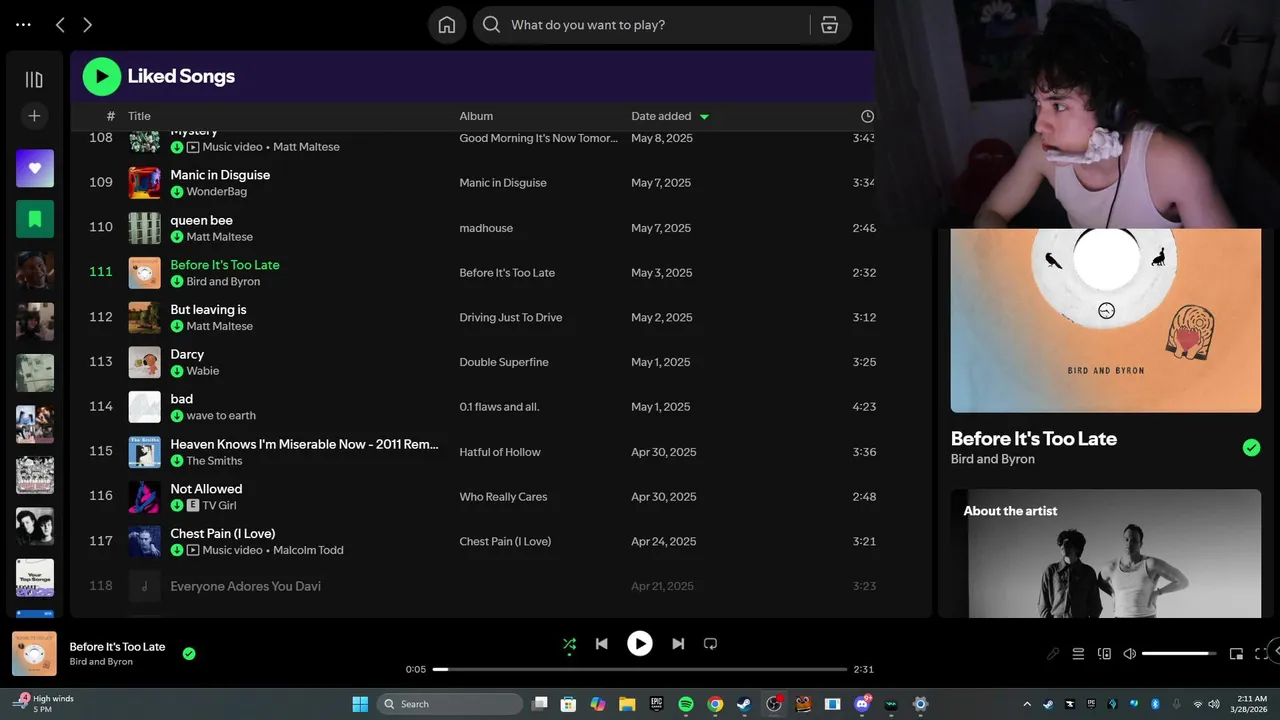Viewport: 1280px width, 720px height.
Task: Click the green Date added sort arrow
Action: [704, 117]
